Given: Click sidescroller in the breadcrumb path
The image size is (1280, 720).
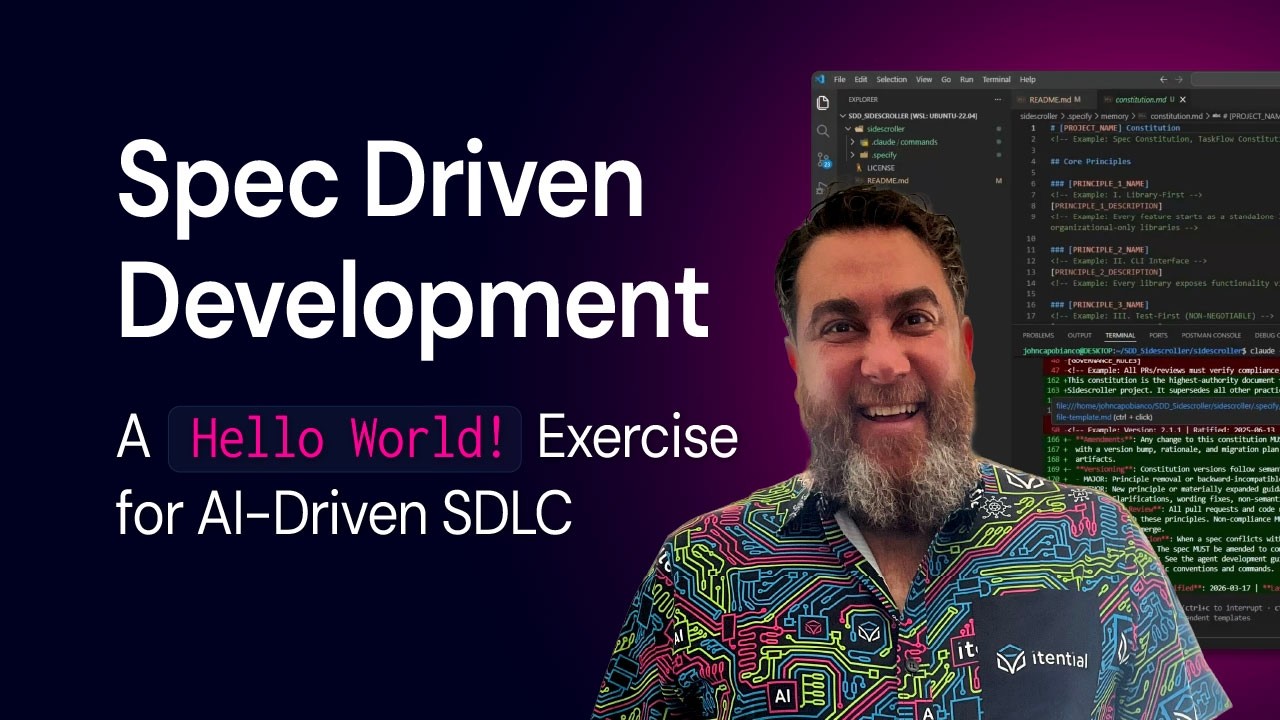Looking at the screenshot, I should point(1040,116).
